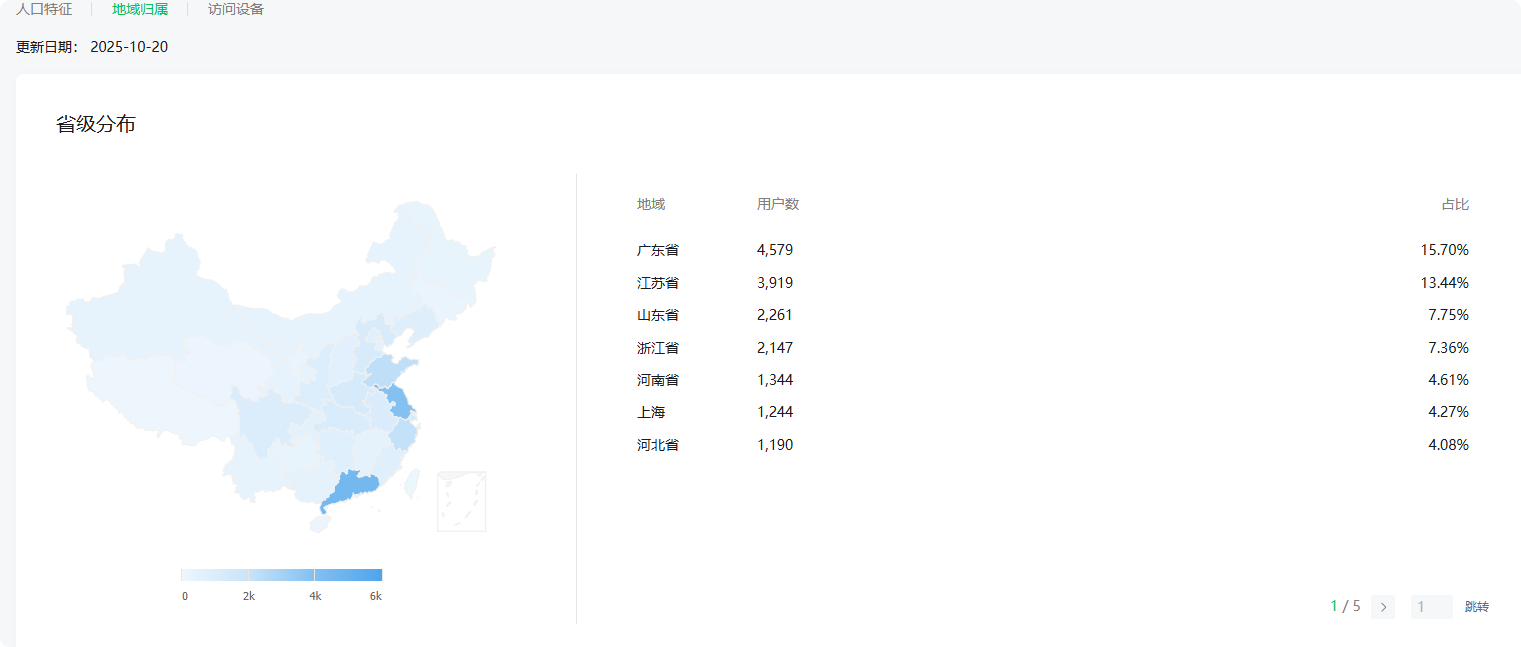Click the percentage 4.61%
This screenshot has width=1521, height=647.
[x=1449, y=380]
